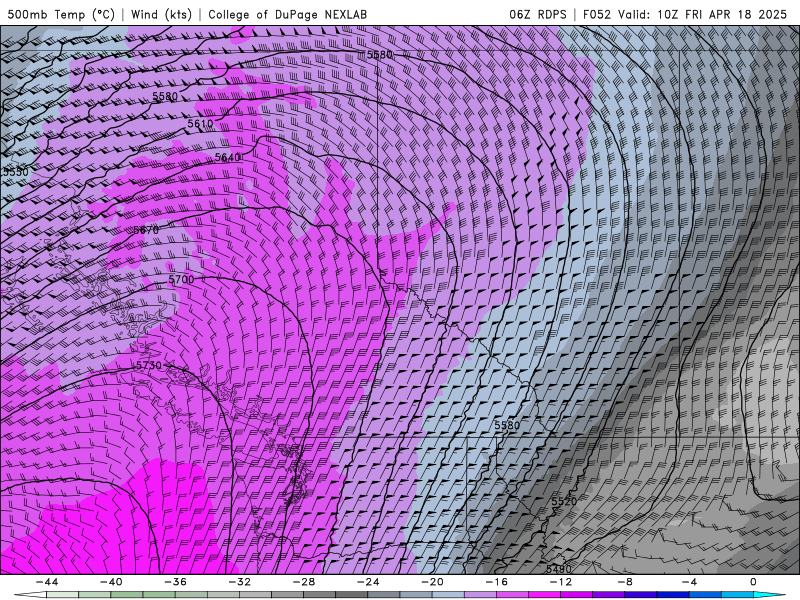The width and height of the screenshot is (800, 600).
Task: Click the white arrow start of the color bar
Action: (x=31, y=595)
